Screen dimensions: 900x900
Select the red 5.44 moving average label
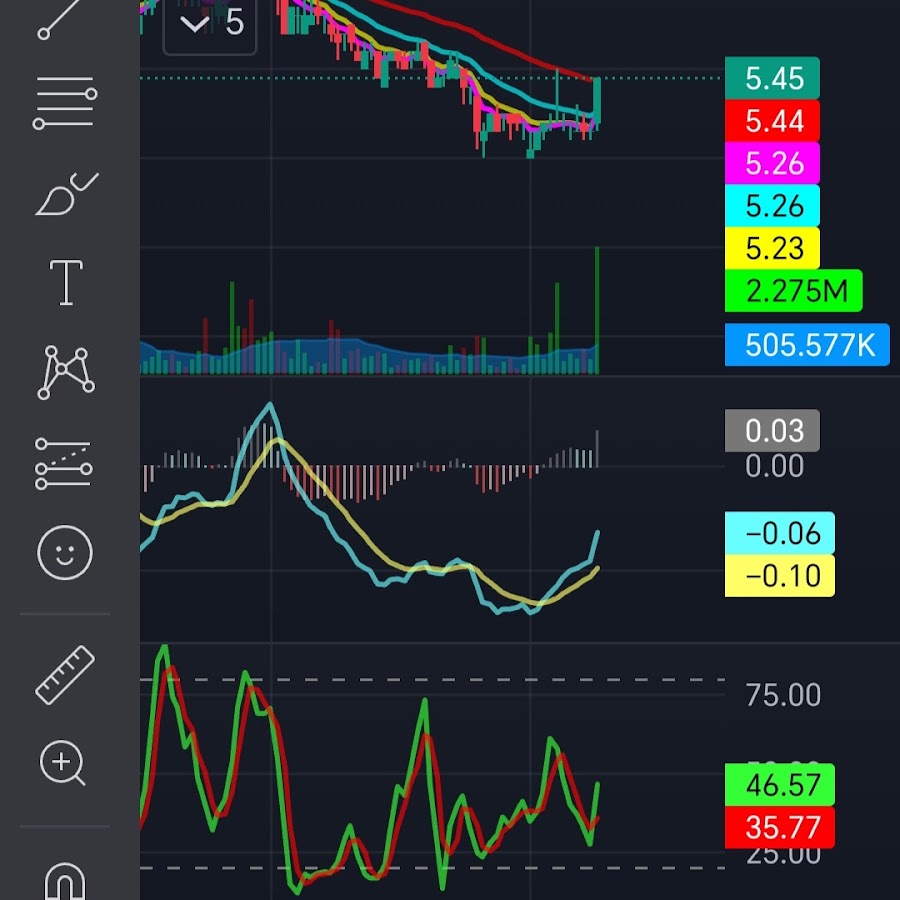pyautogui.click(x=772, y=121)
